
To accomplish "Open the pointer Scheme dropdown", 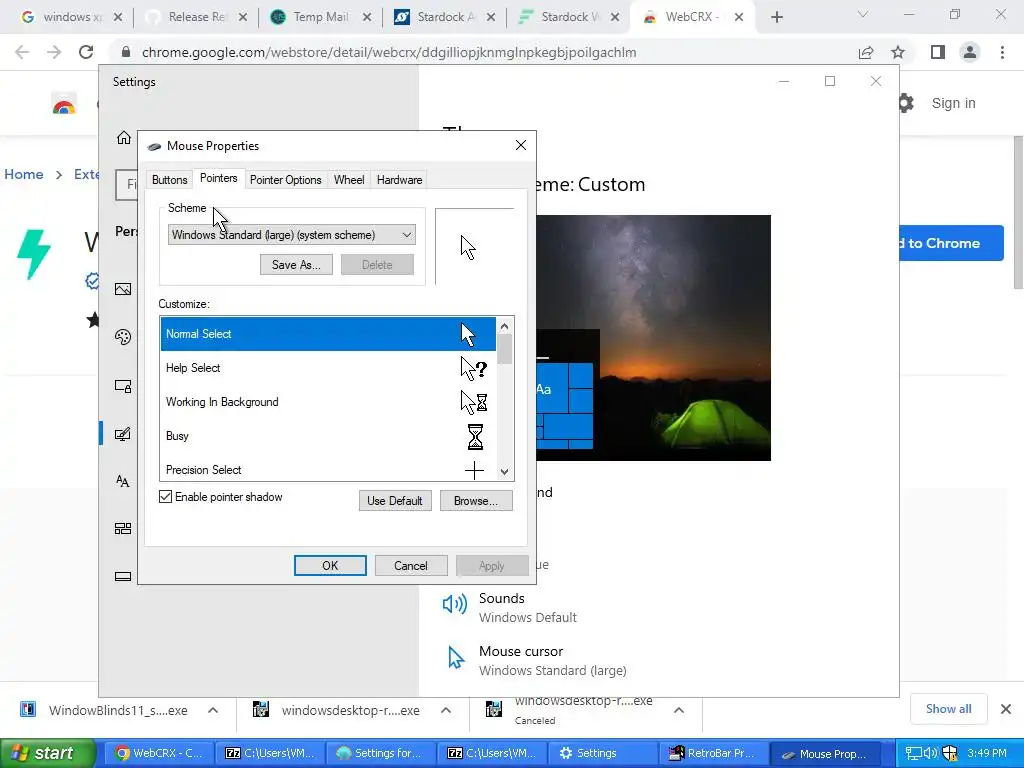I will (291, 235).
